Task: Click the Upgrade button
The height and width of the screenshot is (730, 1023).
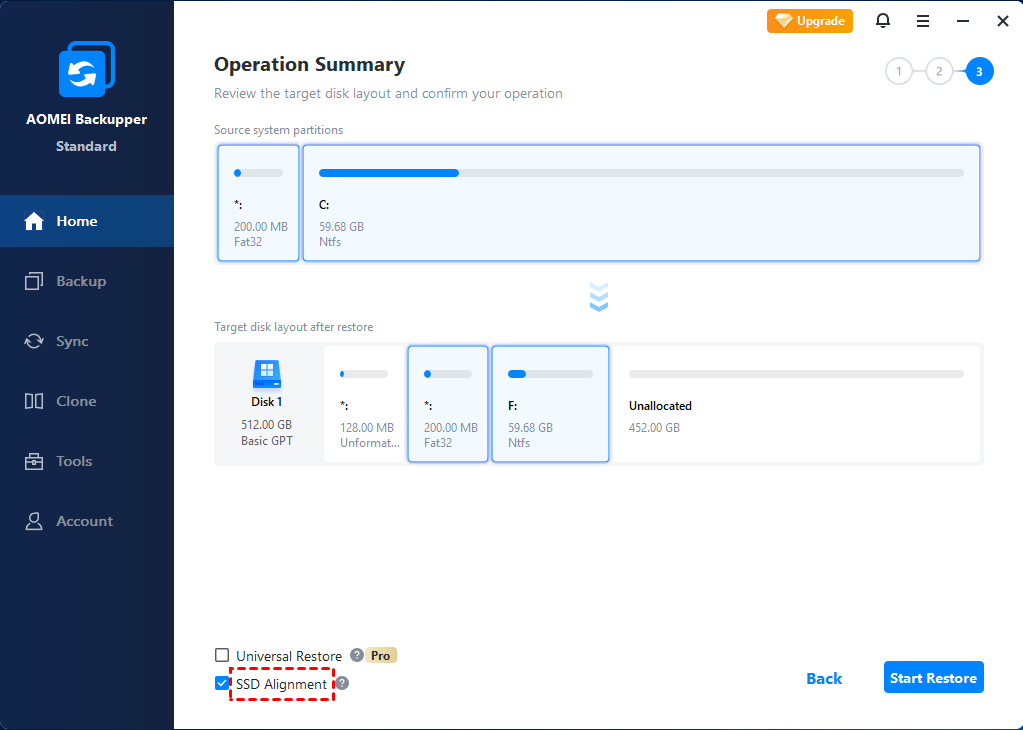Action: (810, 21)
